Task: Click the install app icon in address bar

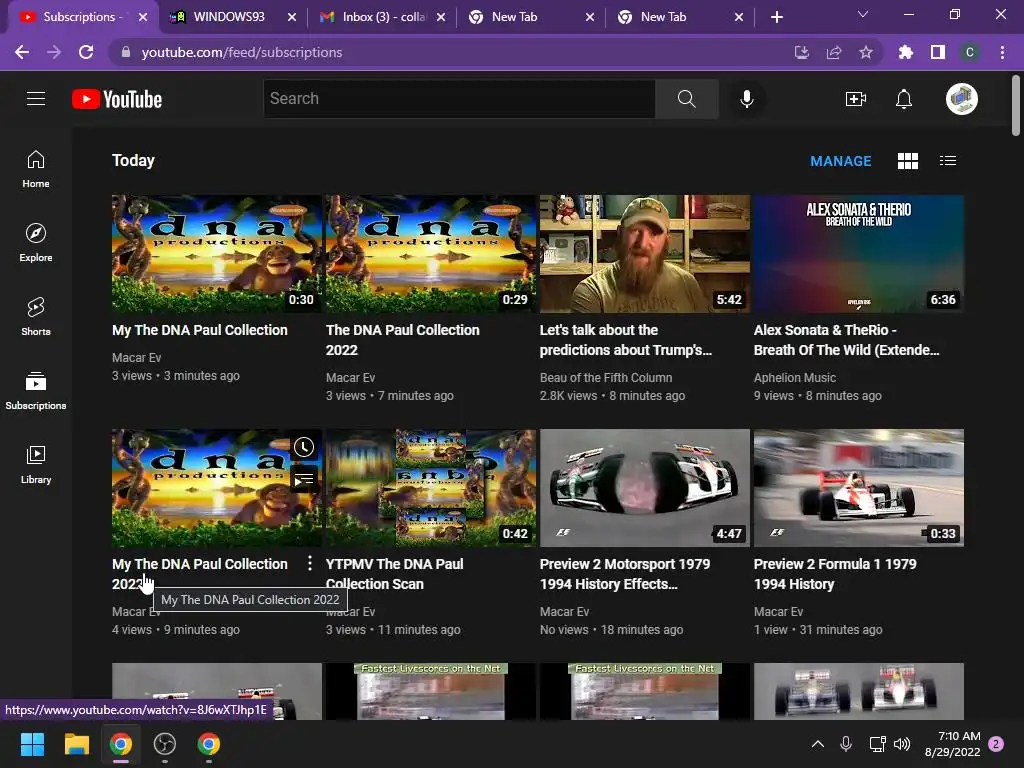Action: click(x=801, y=52)
